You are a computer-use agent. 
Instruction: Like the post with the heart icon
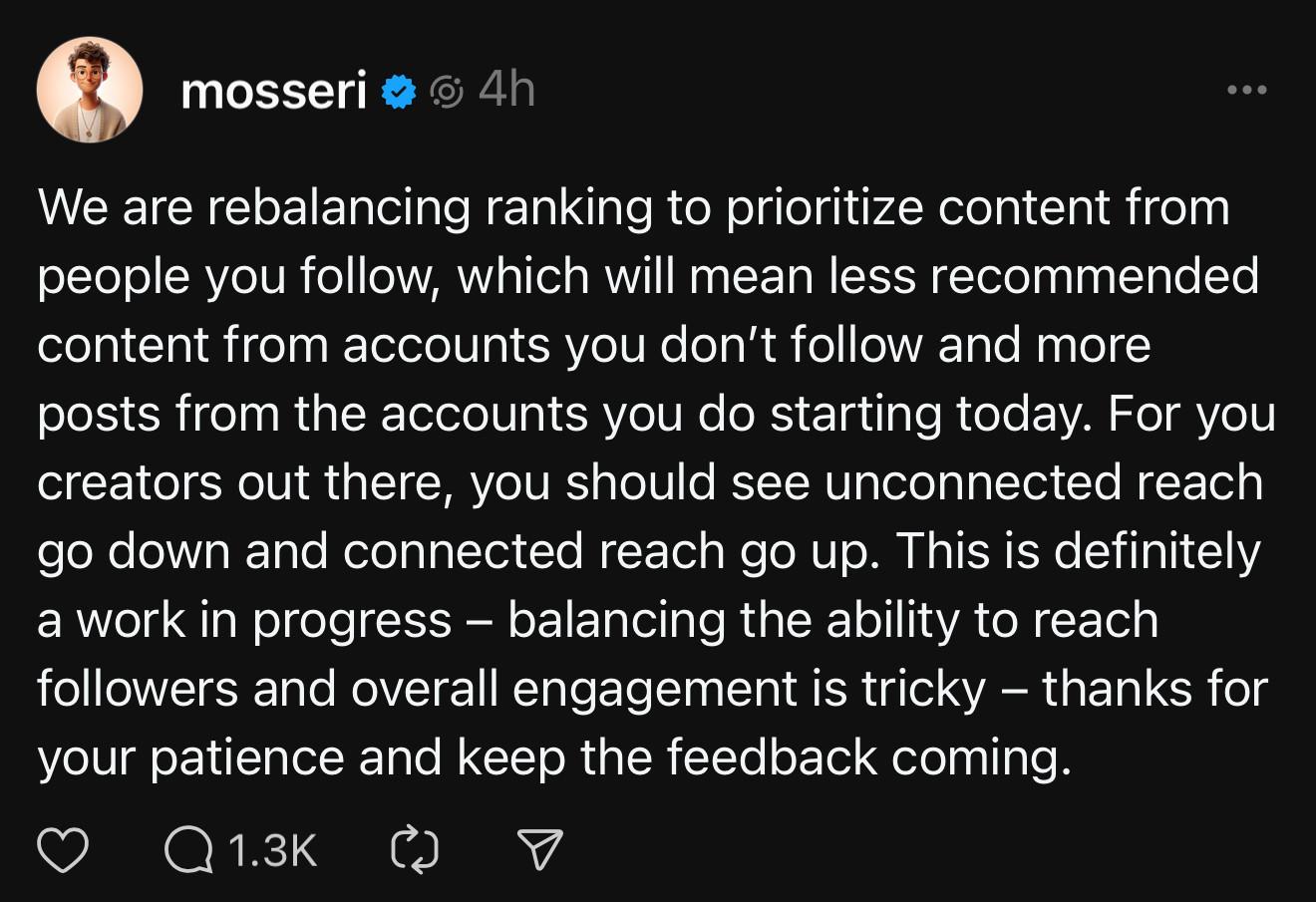click(63, 850)
